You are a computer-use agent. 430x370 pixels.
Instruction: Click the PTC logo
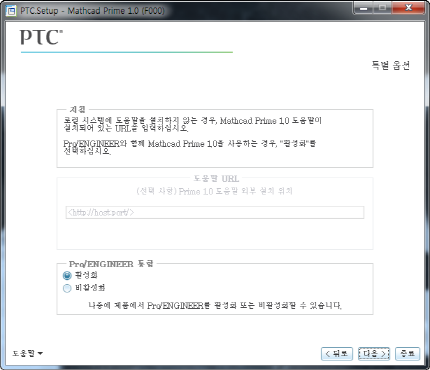[41, 37]
